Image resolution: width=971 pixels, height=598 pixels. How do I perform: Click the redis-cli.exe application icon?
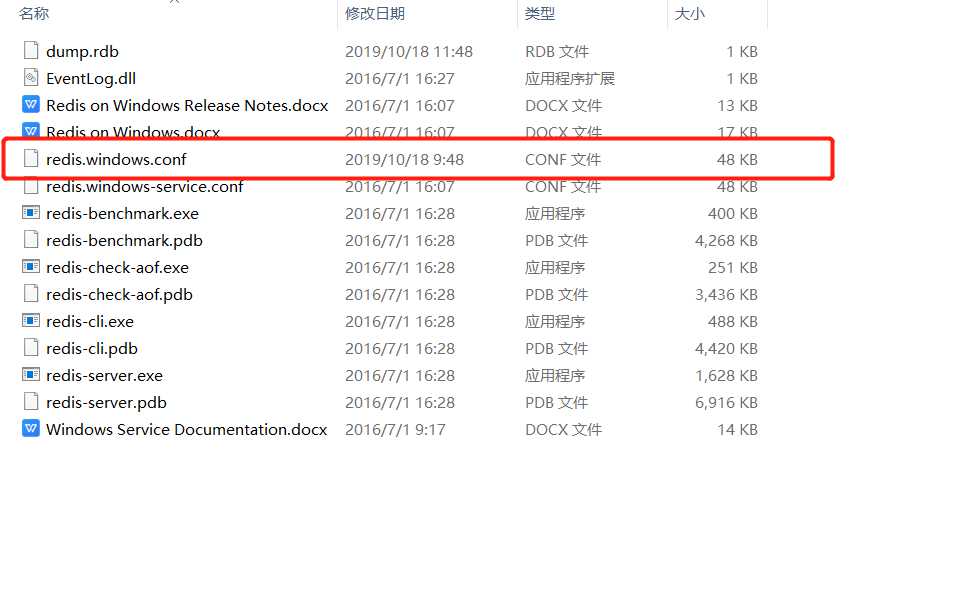pos(30,321)
